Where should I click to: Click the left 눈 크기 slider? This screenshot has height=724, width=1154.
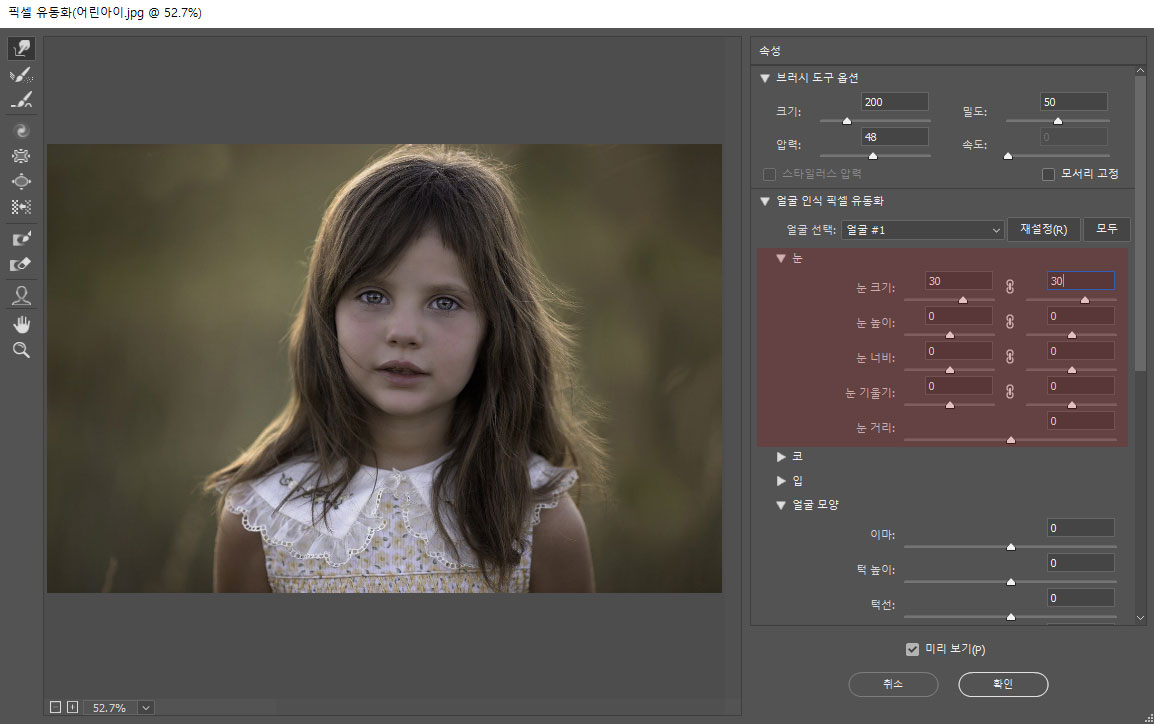tap(949, 299)
